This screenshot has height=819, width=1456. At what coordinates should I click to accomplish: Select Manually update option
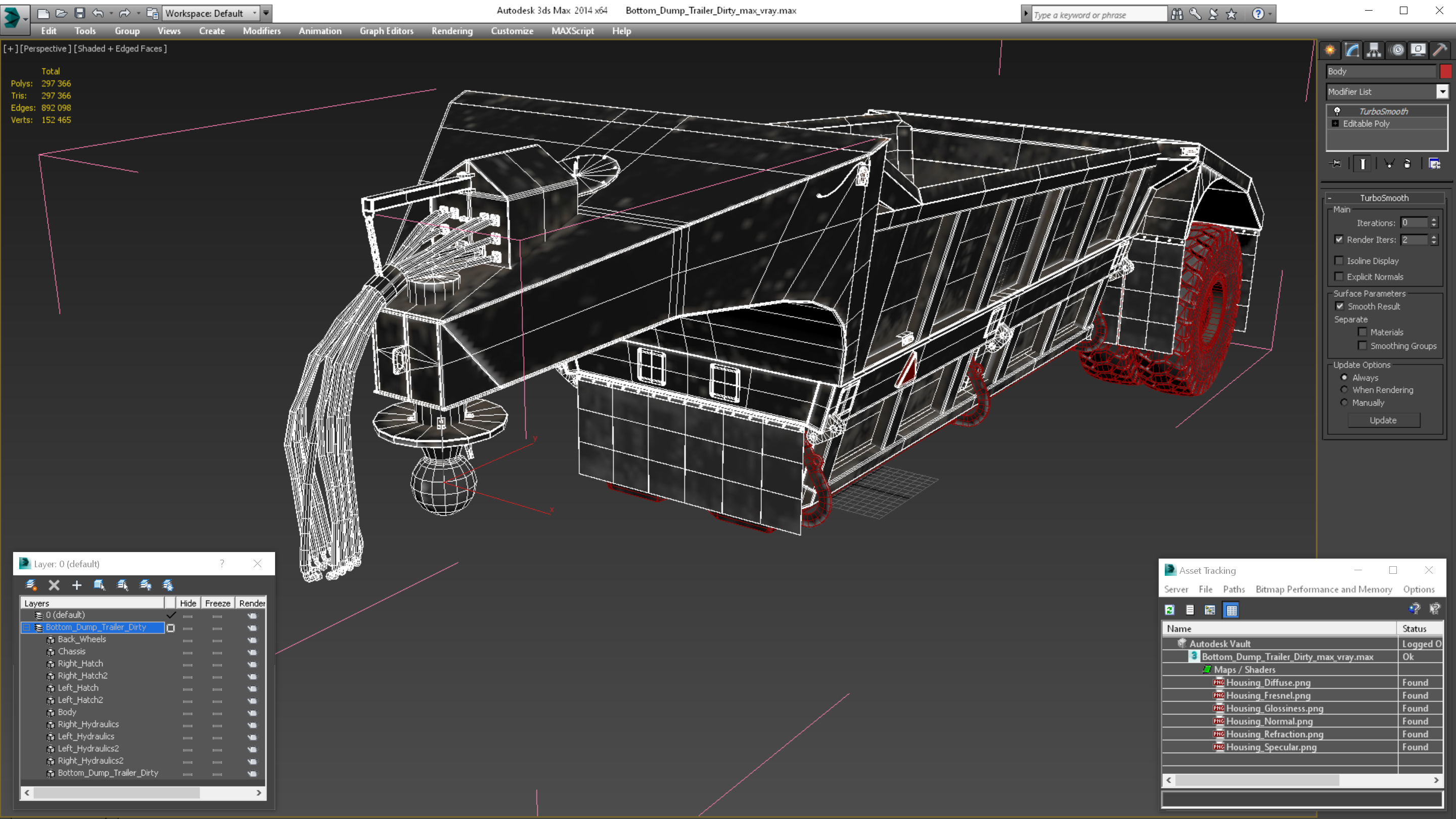point(1345,402)
